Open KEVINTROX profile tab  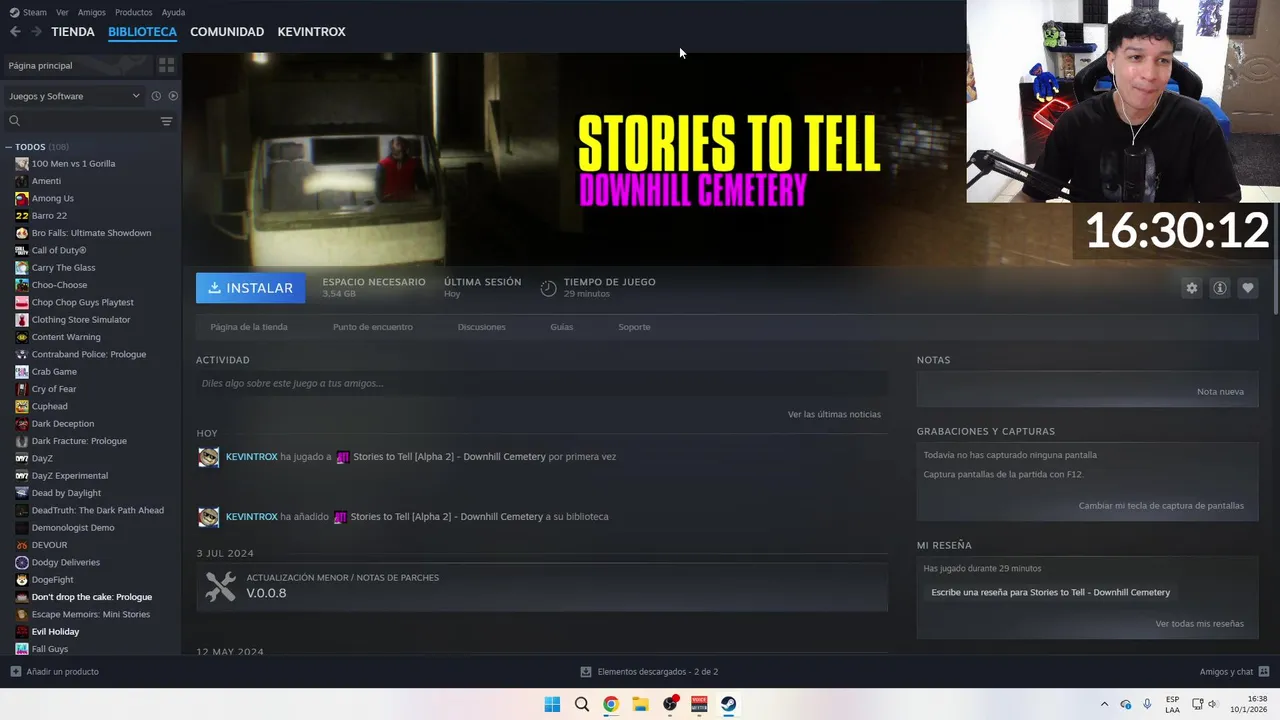click(311, 32)
